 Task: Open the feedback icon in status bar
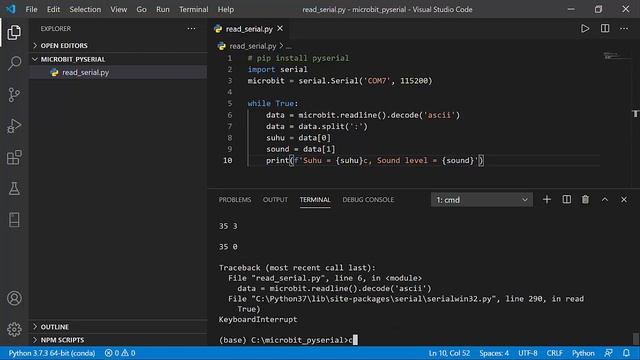609,353
